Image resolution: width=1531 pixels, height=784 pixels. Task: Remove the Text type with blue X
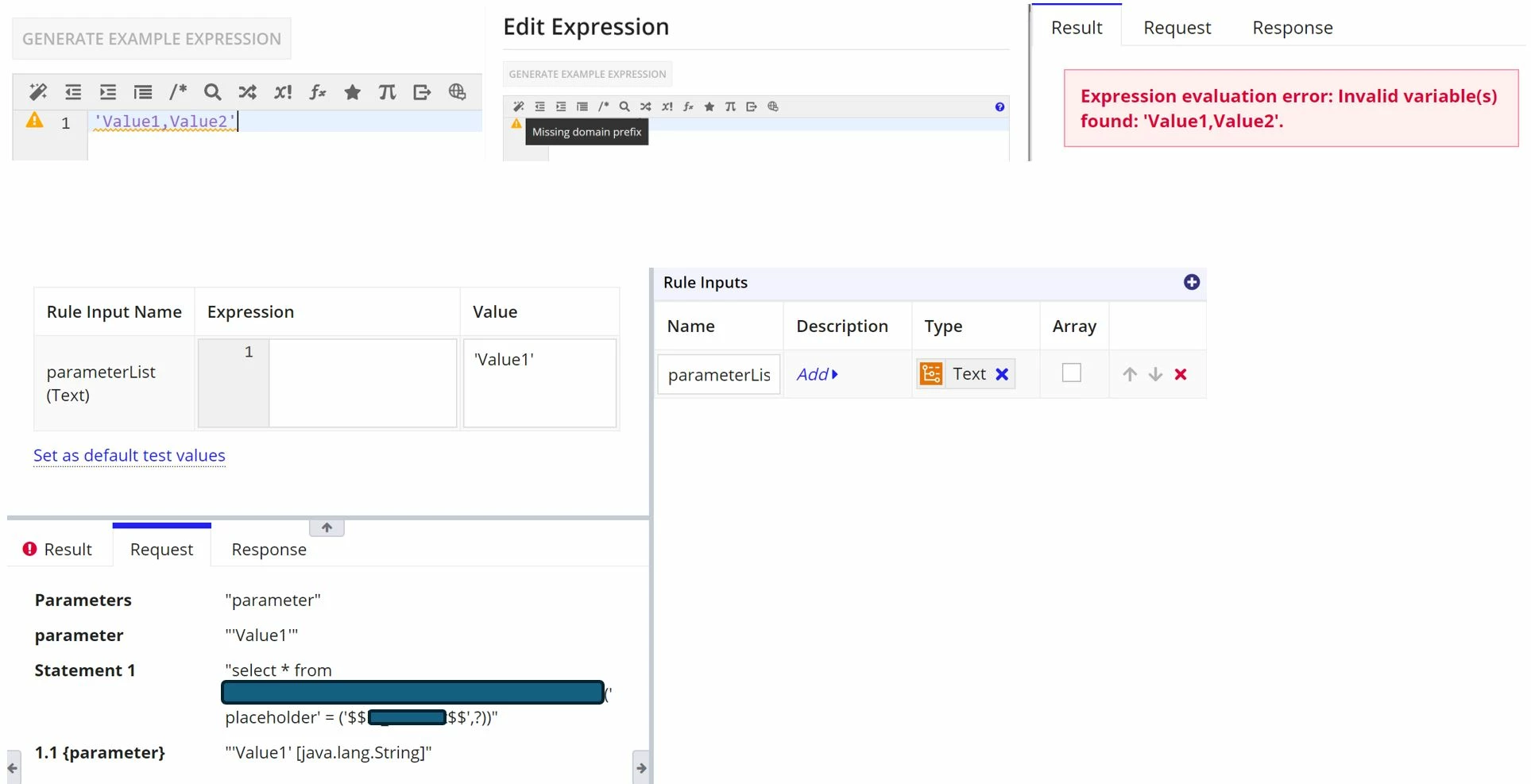[x=1002, y=374]
